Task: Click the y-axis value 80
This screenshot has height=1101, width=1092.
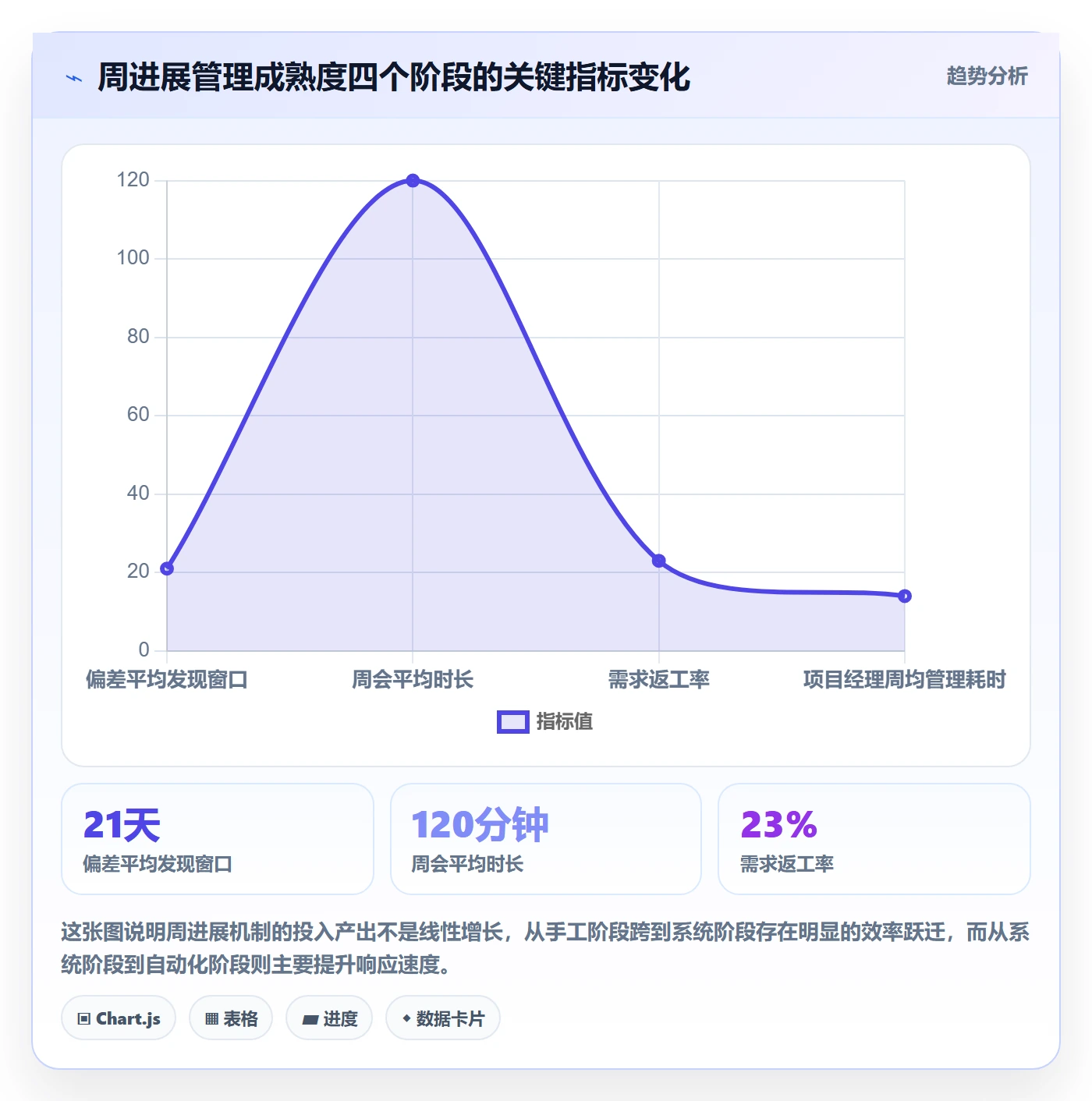Action: [x=138, y=337]
